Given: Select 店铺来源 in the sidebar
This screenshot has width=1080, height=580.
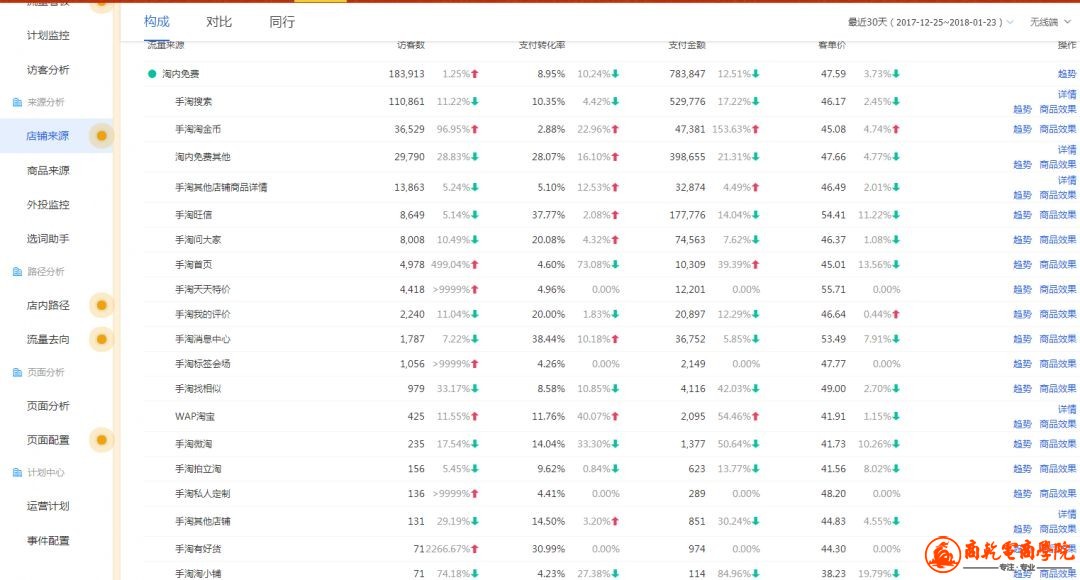Looking at the screenshot, I should 48,136.
